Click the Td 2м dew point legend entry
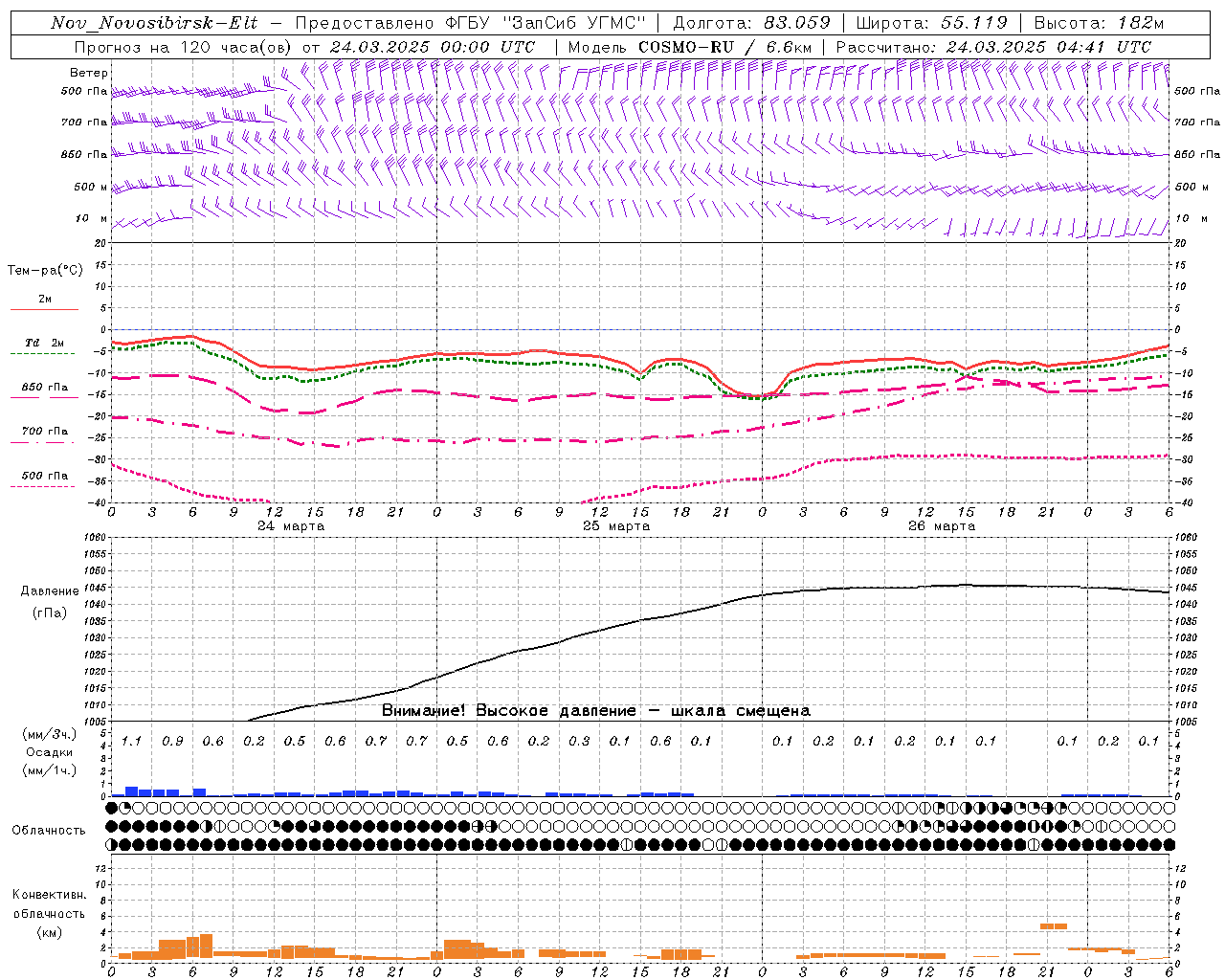The width and height of the screenshot is (1225, 980). [44, 343]
